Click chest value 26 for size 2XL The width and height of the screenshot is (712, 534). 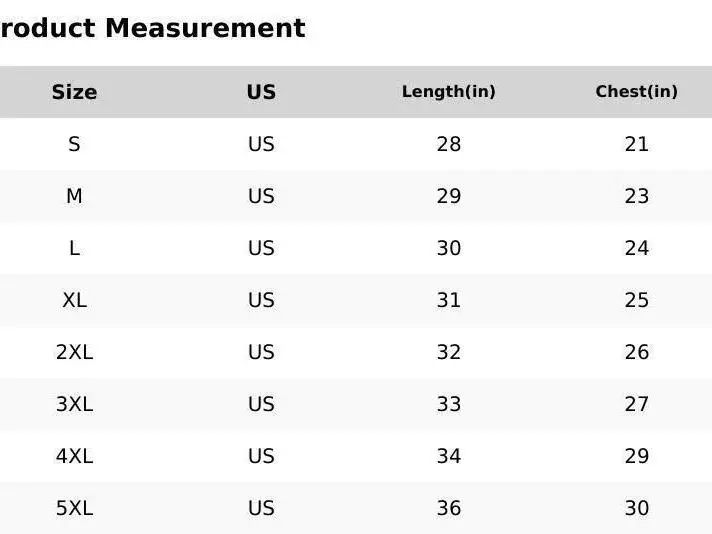[x=637, y=352]
